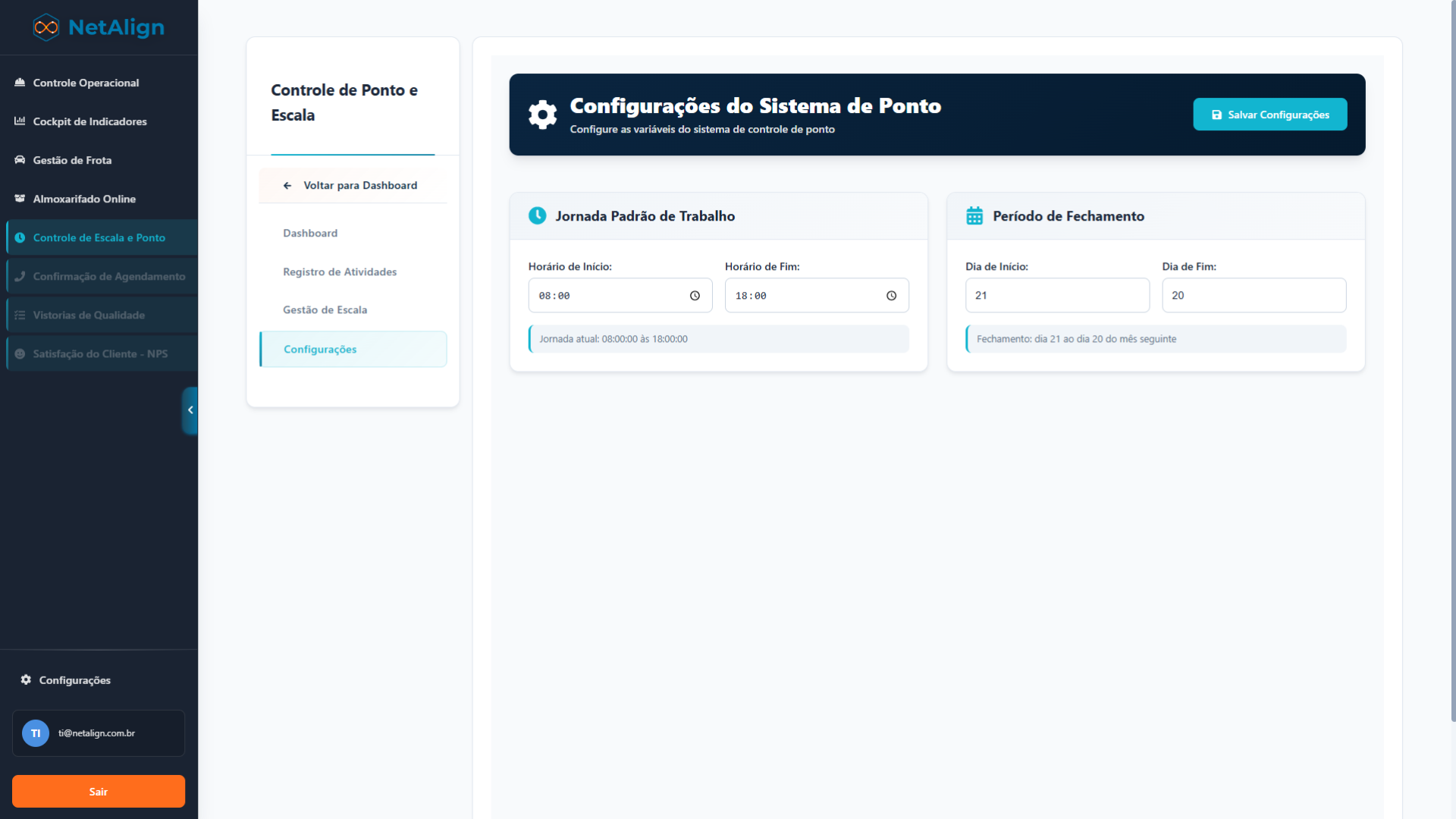
Task: Open Registro de Atividades menu item
Action: coord(340,272)
